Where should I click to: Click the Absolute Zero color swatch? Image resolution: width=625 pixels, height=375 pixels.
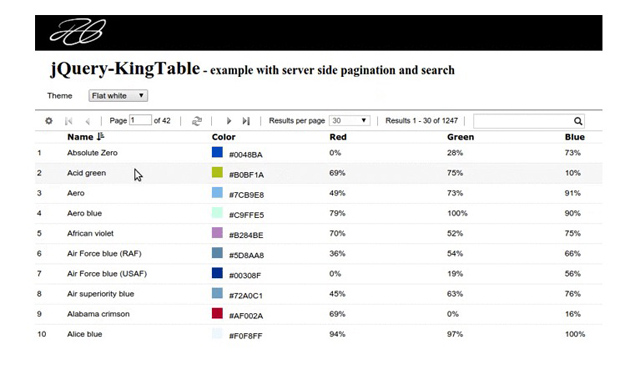coord(217,152)
